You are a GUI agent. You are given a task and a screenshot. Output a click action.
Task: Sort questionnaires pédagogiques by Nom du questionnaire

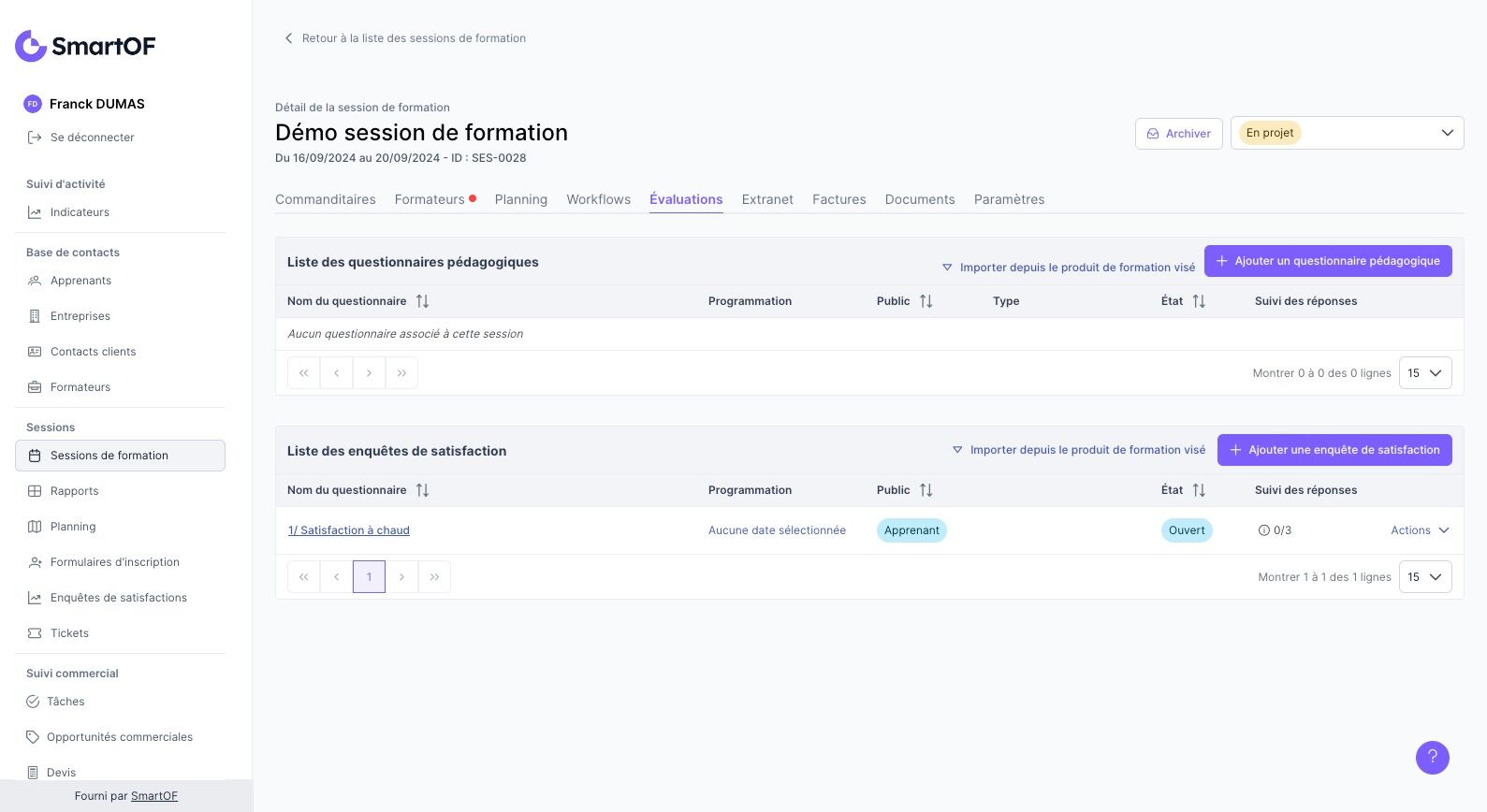click(x=422, y=301)
